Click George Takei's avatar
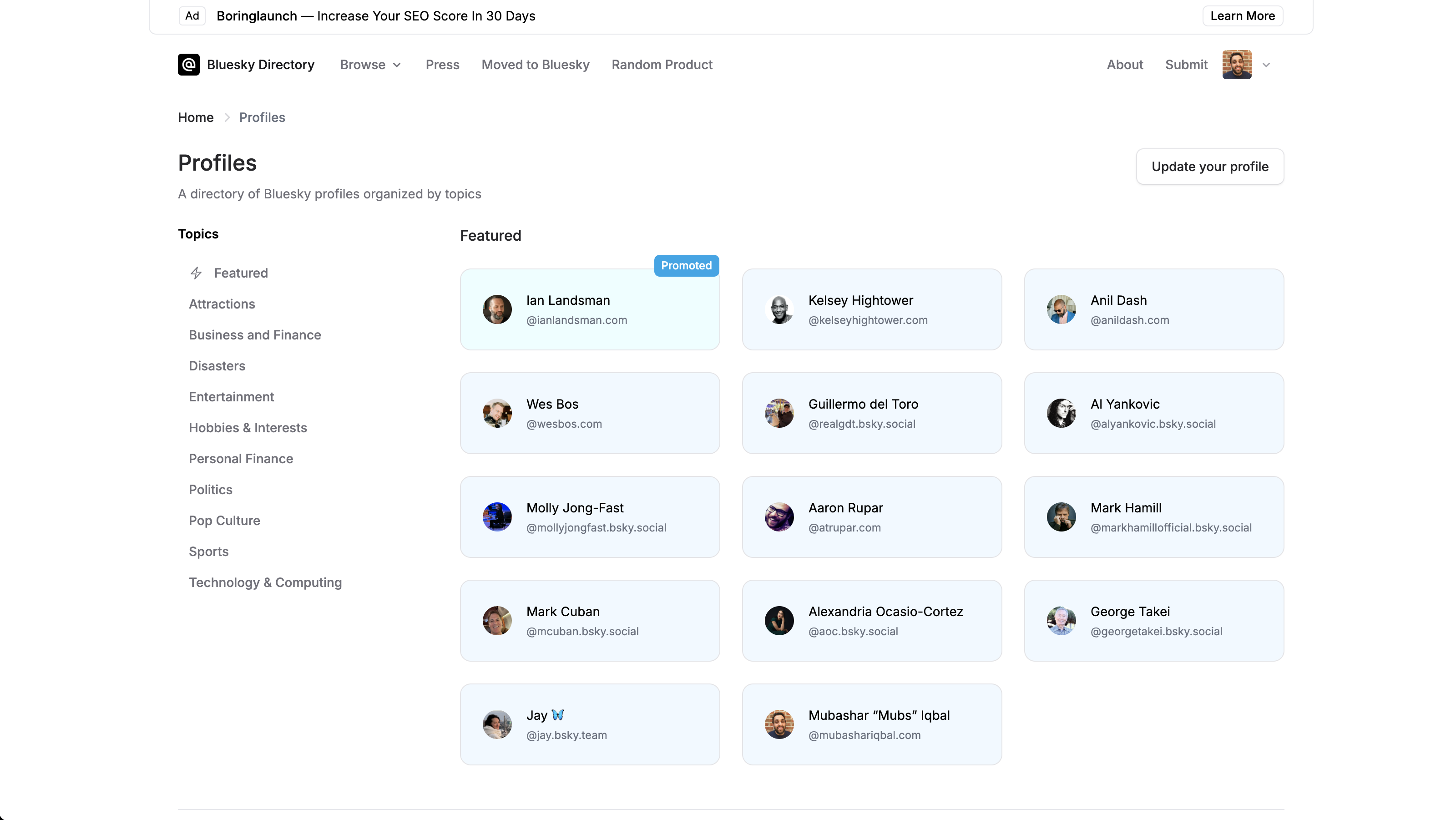Screen dimensions: 1456x820 click(1062, 621)
